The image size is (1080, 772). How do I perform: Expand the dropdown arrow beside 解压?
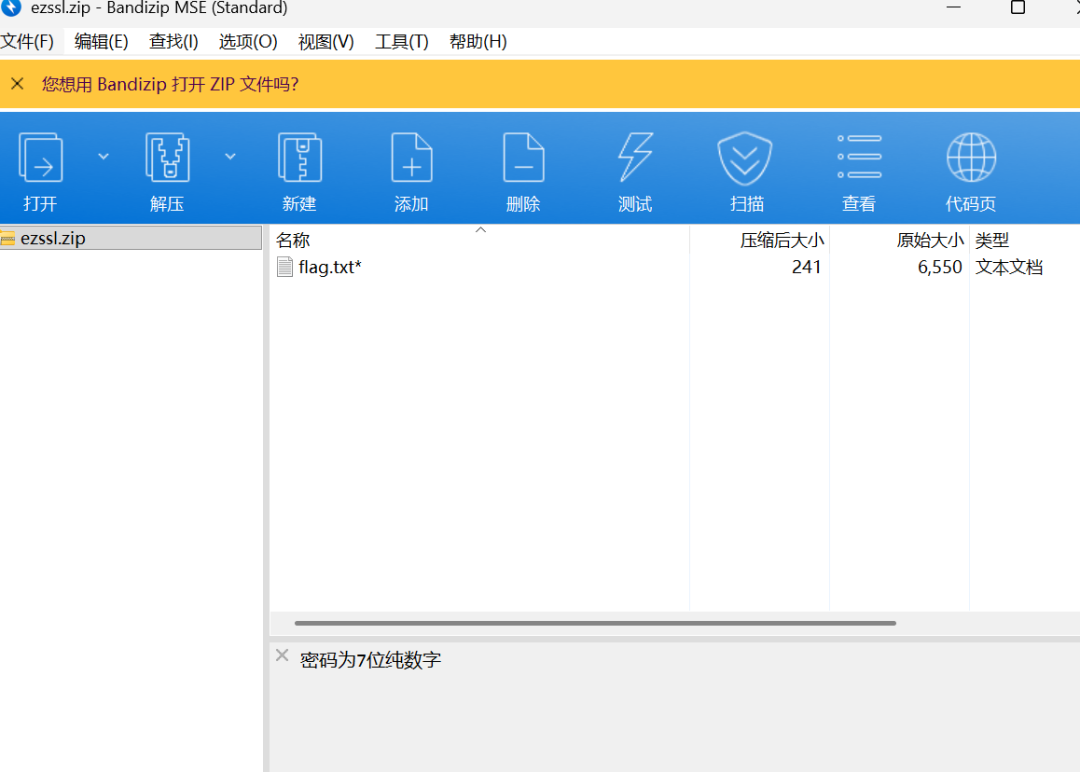(230, 156)
